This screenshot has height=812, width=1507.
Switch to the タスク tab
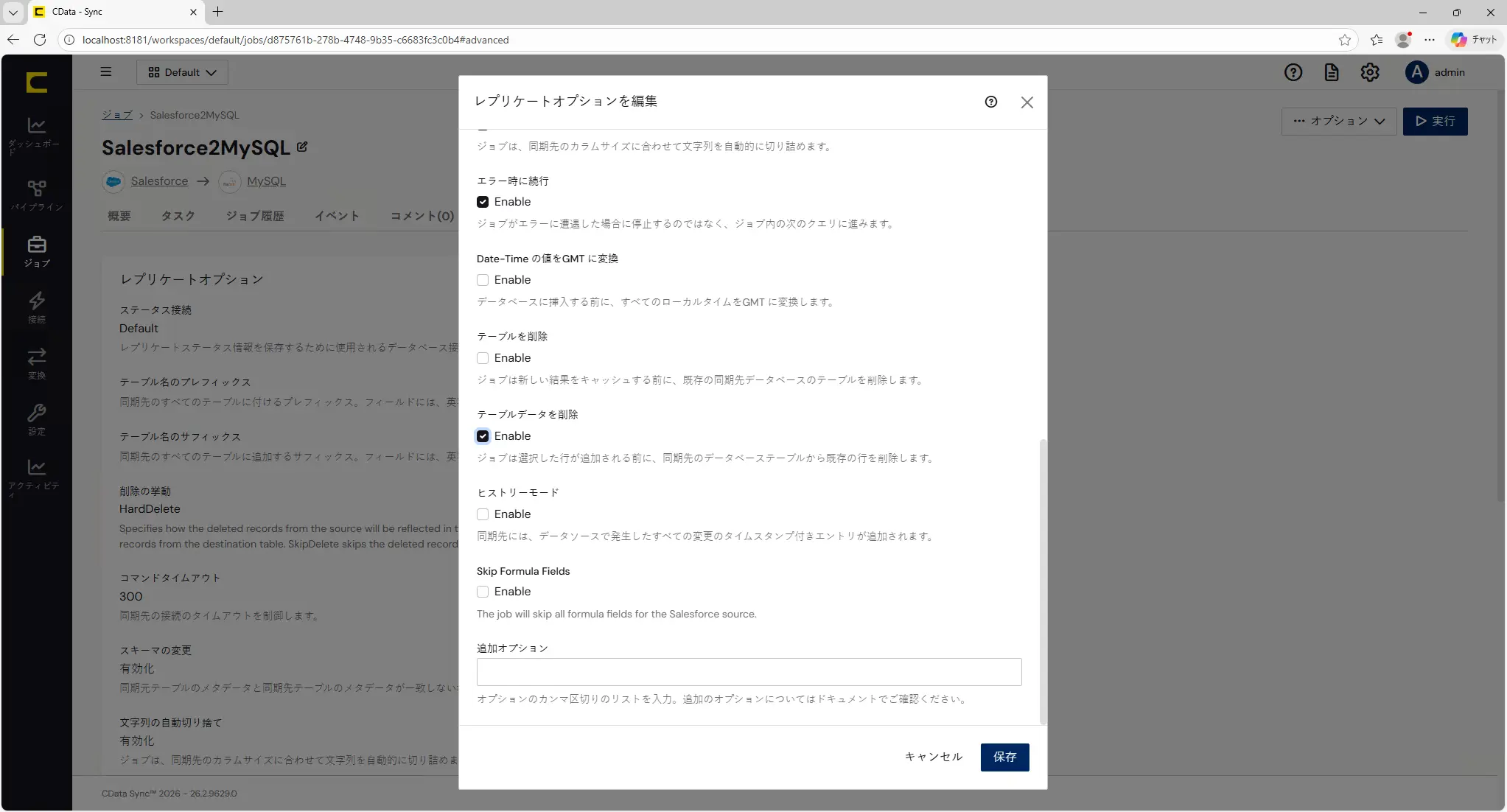178,216
